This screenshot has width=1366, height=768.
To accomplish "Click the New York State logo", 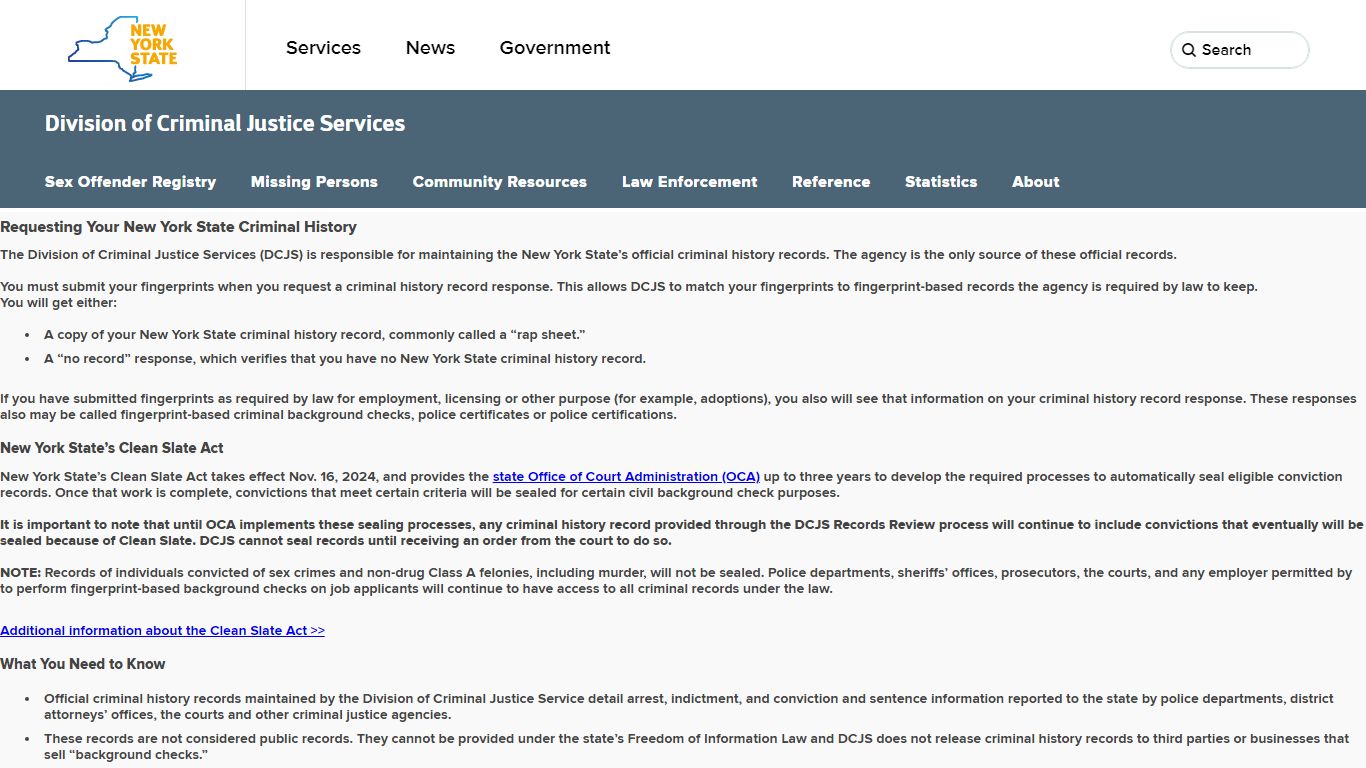I will pyautogui.click(x=122, y=47).
